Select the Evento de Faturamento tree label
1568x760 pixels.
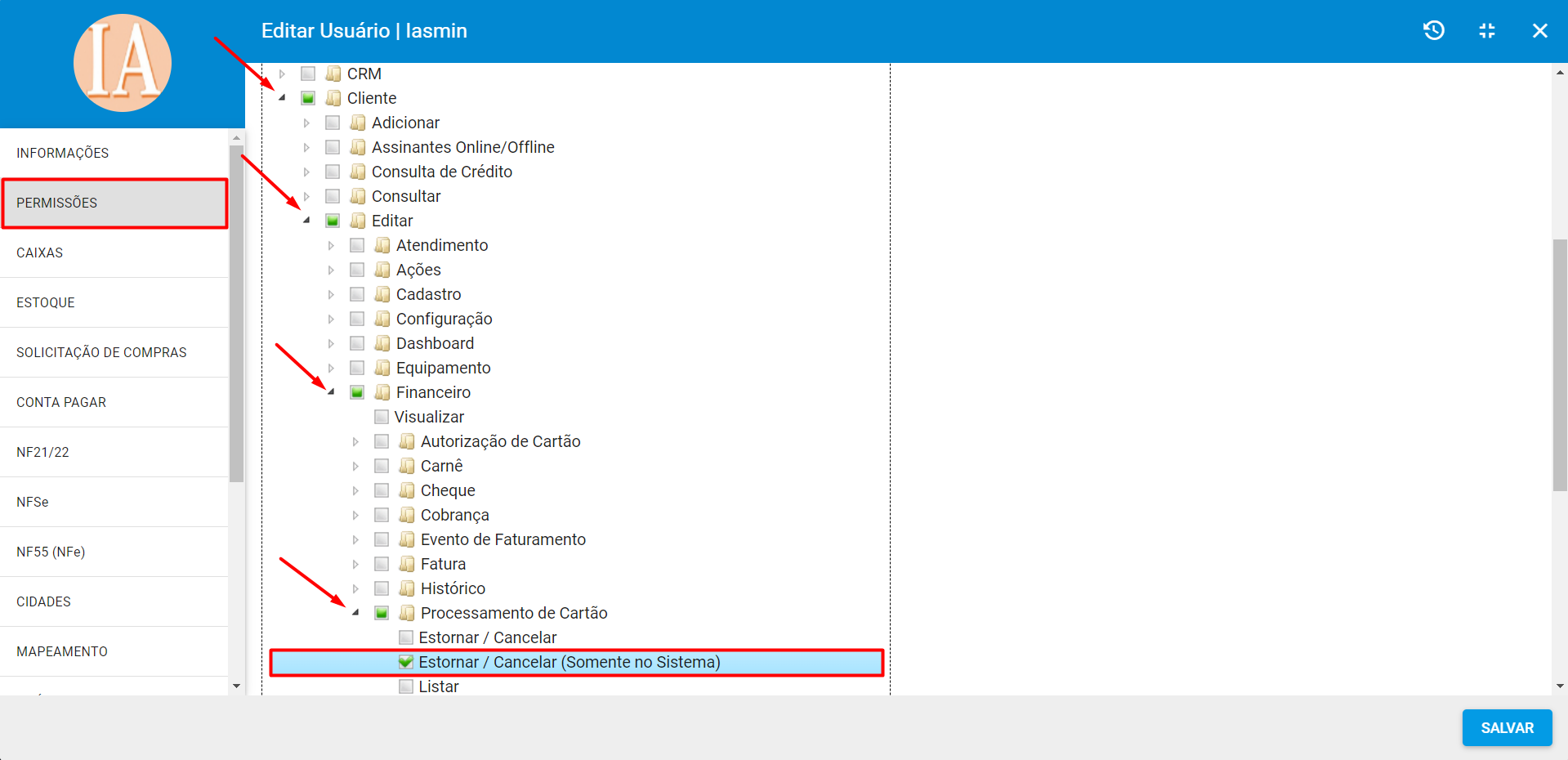(x=503, y=539)
